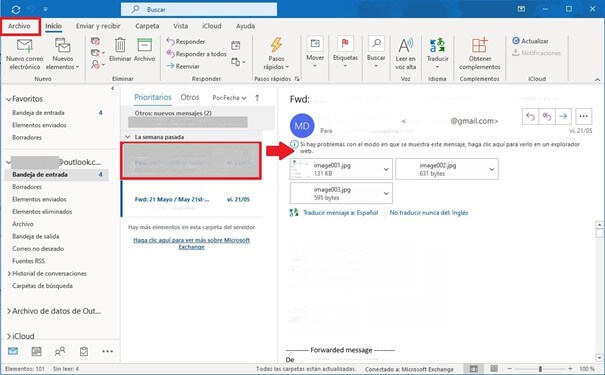Open the Enviar y recibir tab

98,26
